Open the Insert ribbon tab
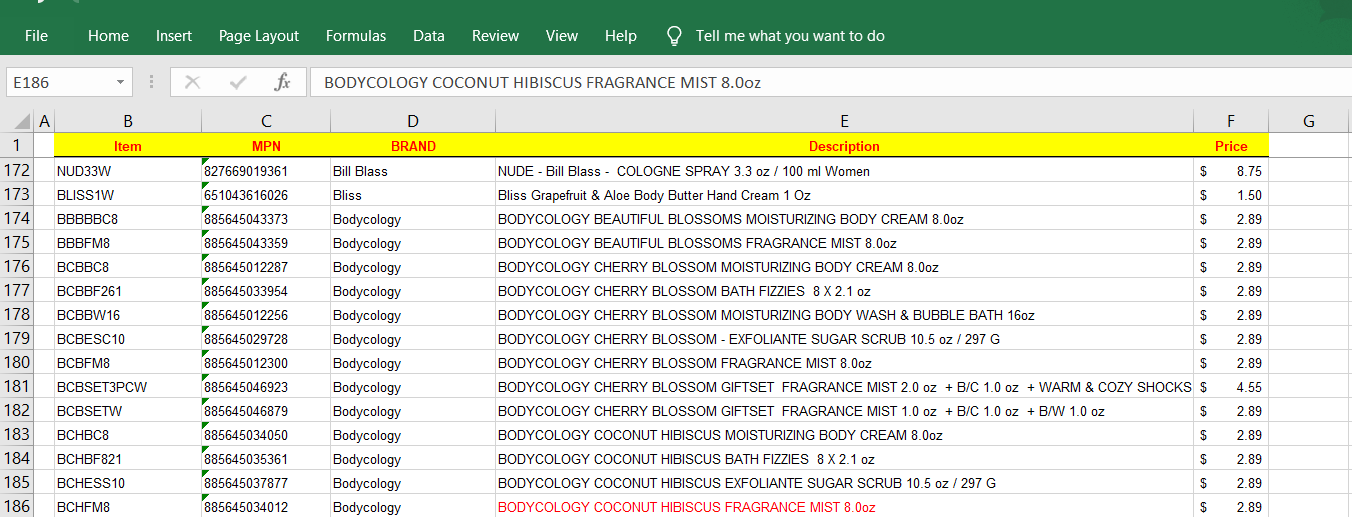This screenshot has width=1352, height=517. click(x=174, y=36)
